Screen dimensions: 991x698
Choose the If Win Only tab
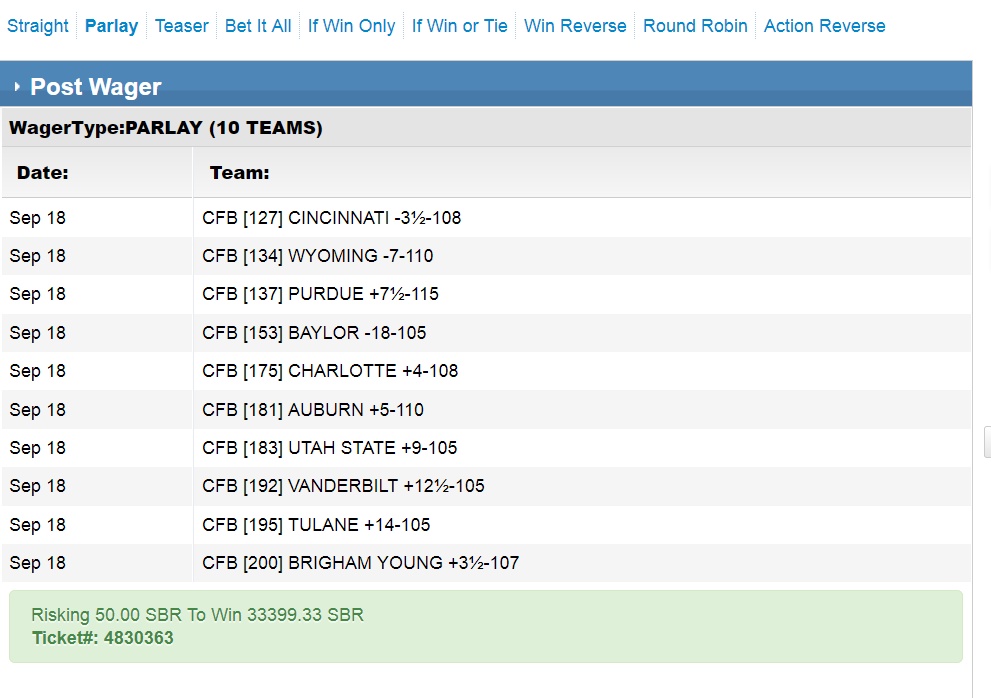351,26
